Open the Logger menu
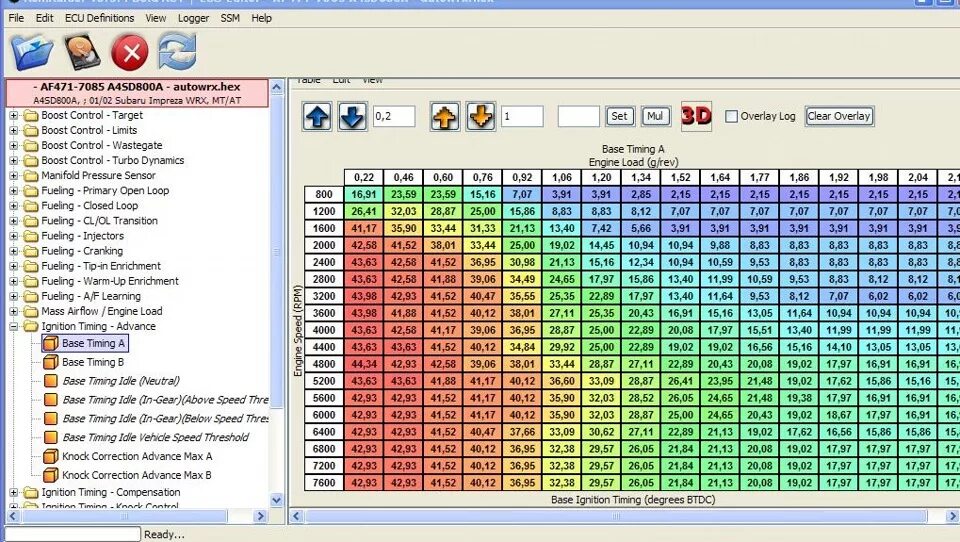Viewport: 960px width, 542px height. click(x=193, y=18)
